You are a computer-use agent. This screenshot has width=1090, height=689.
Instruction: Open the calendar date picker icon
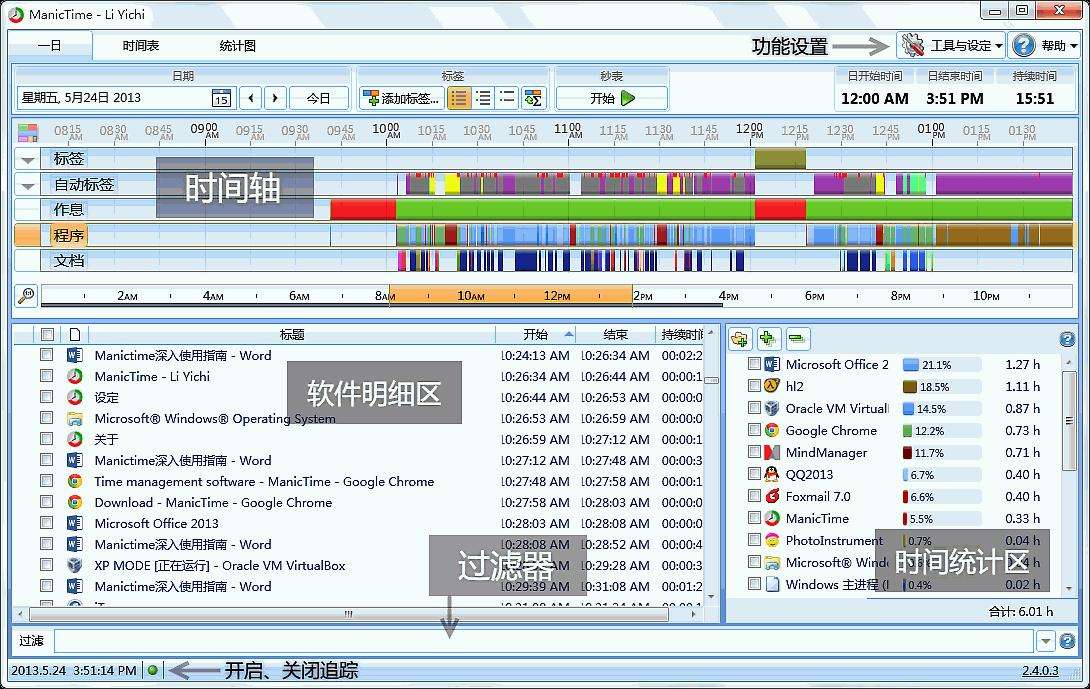pos(221,98)
